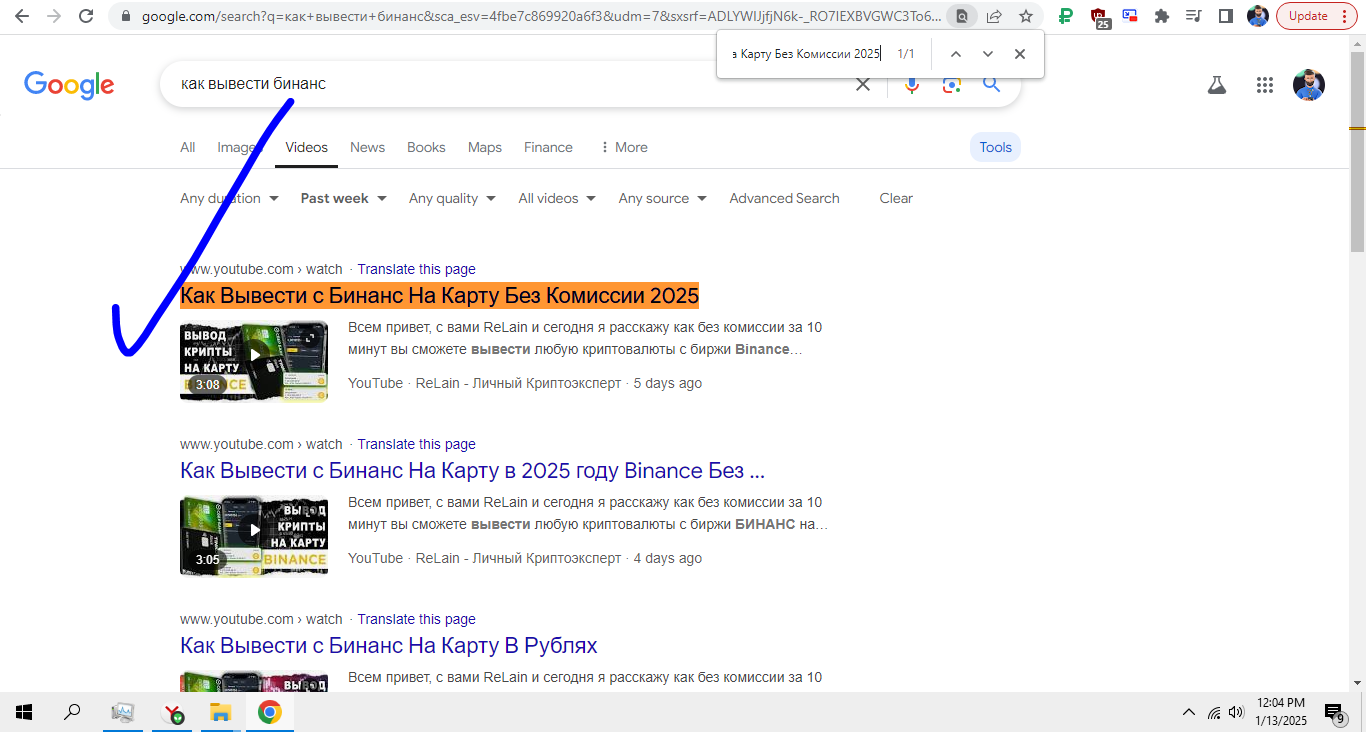Close the find-in-page bar
The image size is (1366, 732).
1020,54
